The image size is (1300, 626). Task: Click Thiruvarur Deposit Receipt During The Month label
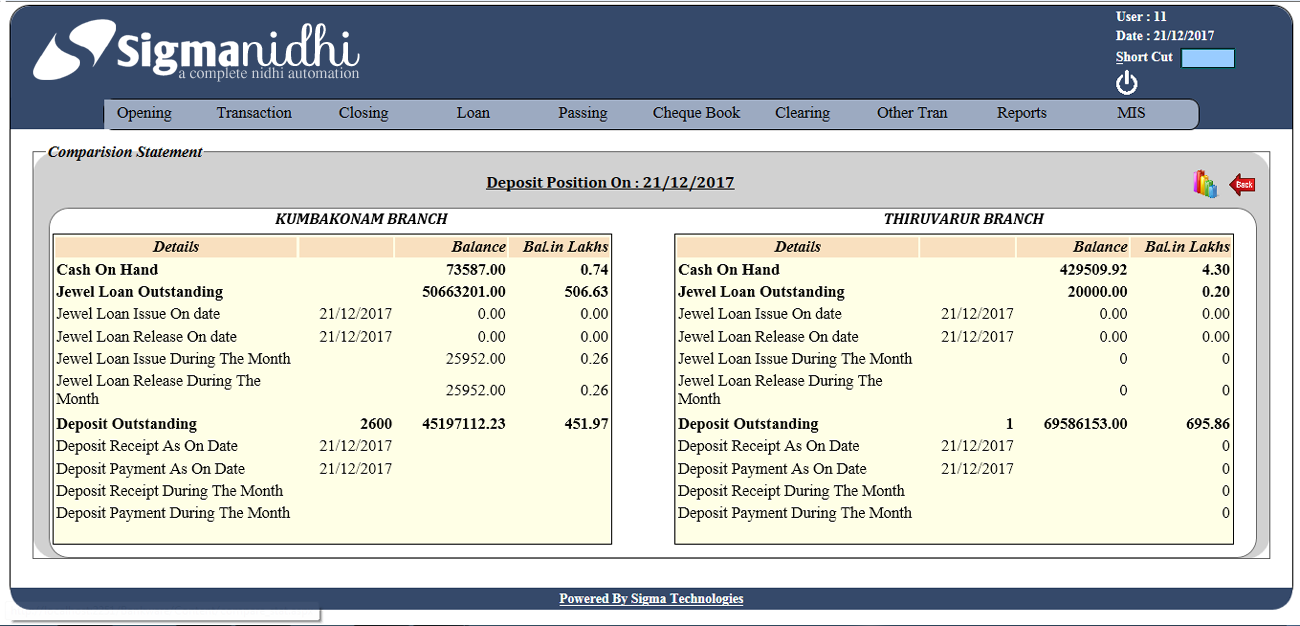click(x=791, y=491)
